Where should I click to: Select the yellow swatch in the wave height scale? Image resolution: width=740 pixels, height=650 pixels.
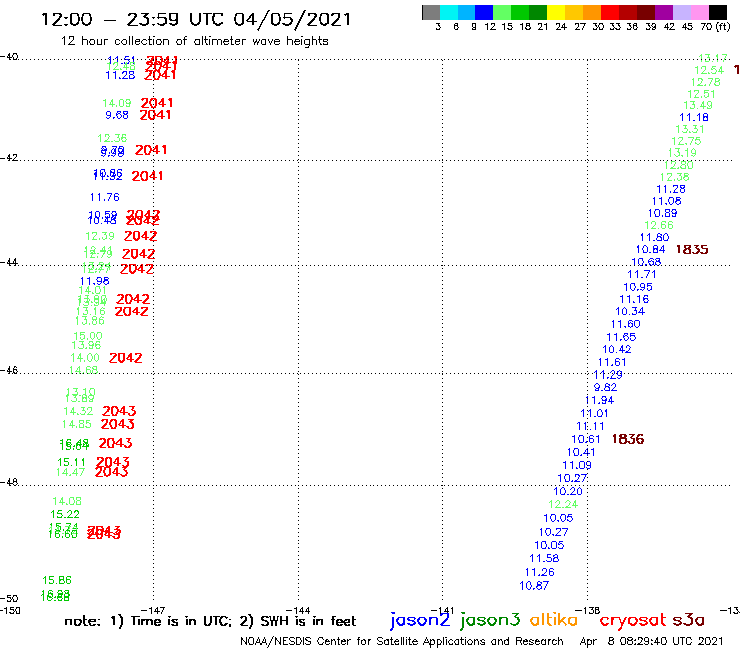(556, 12)
